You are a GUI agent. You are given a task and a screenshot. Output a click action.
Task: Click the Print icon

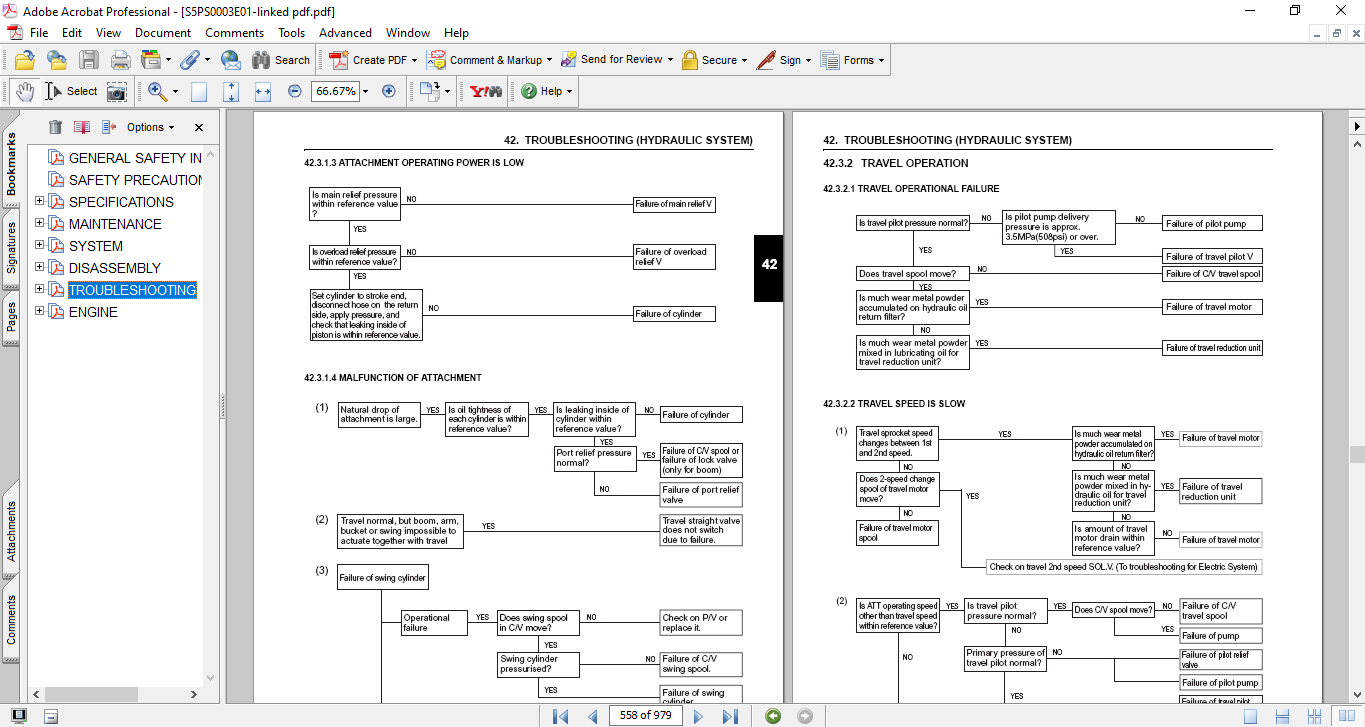120,60
